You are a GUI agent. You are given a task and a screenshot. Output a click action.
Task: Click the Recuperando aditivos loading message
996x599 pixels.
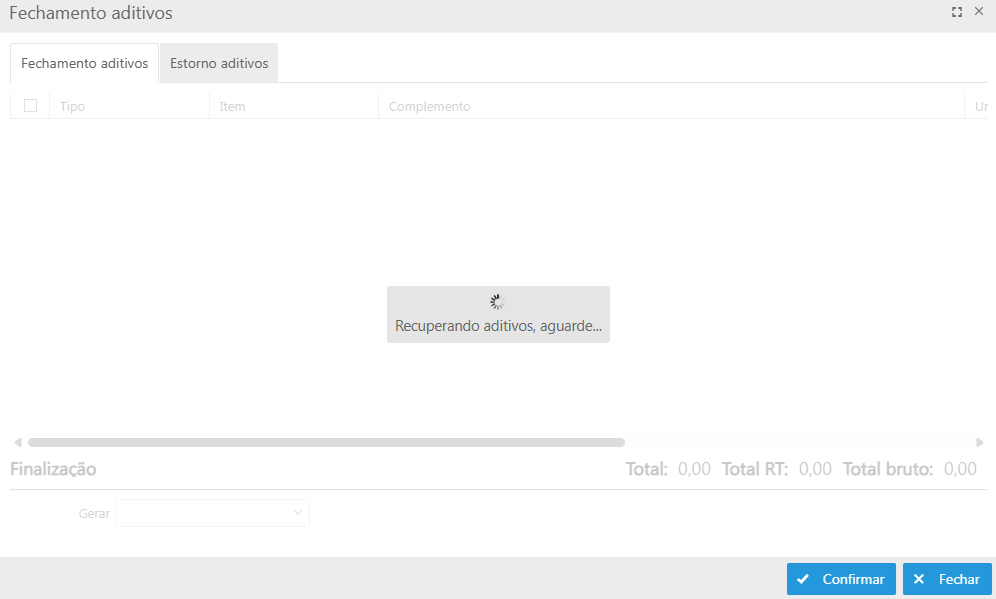(x=498, y=326)
